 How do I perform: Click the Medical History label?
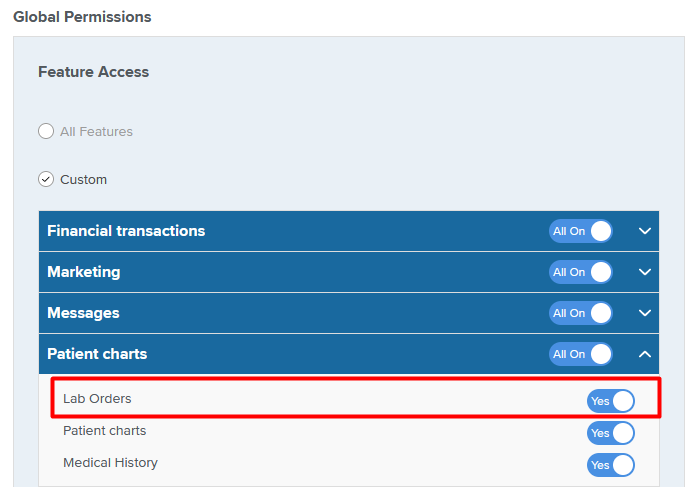coord(110,462)
